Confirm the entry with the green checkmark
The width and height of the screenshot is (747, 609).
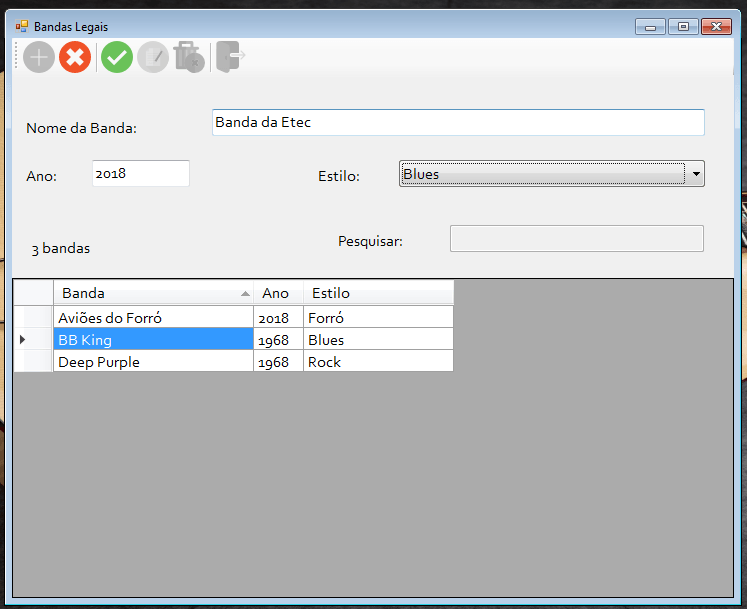[x=117, y=57]
